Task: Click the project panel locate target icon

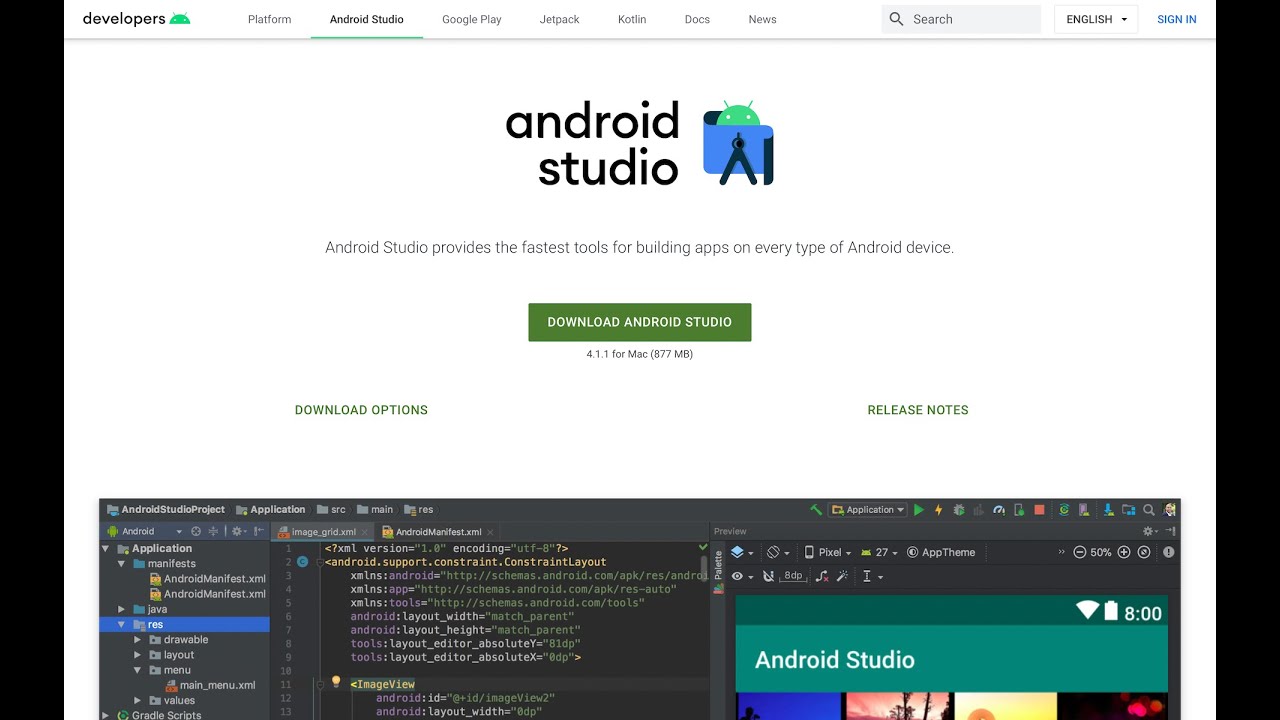Action: click(x=196, y=531)
